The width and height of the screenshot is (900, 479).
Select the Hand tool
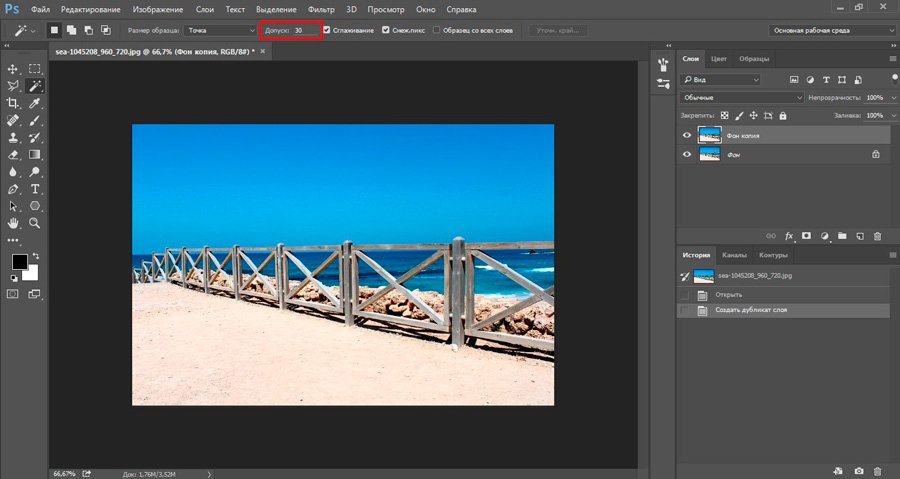click(x=13, y=222)
